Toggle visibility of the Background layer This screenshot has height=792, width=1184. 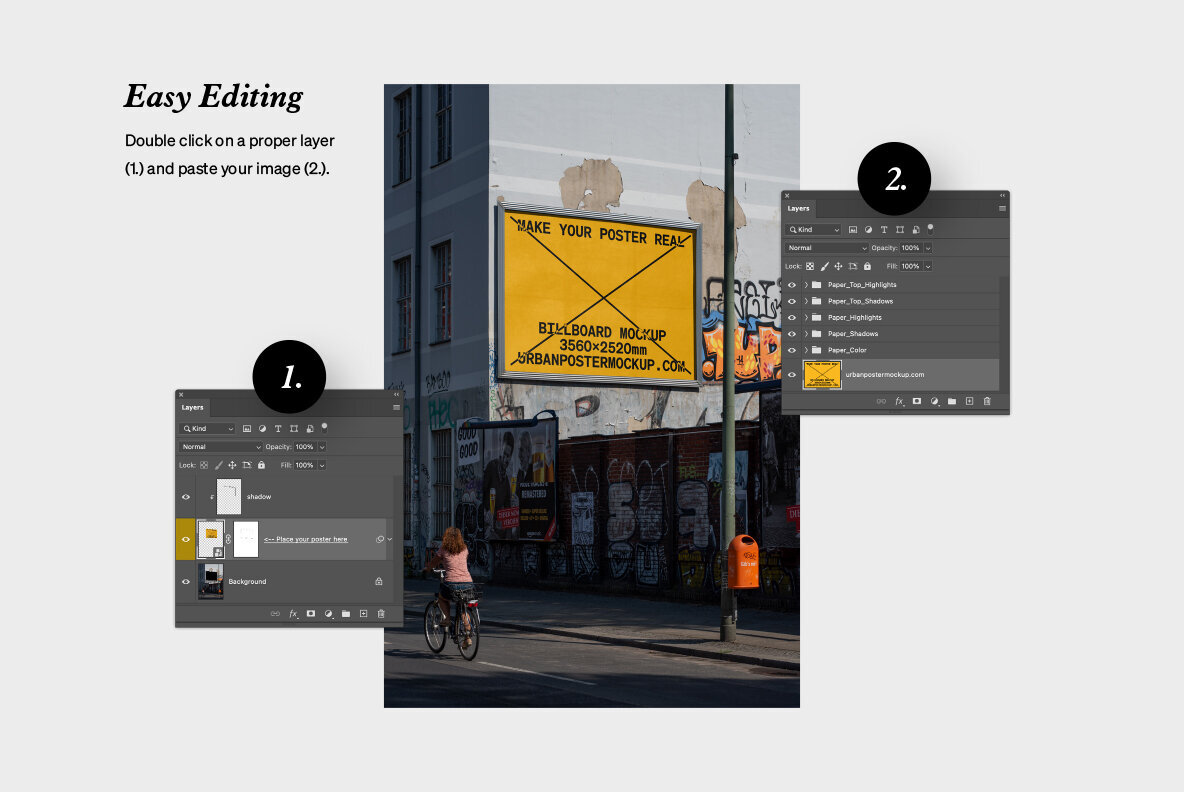pyautogui.click(x=185, y=581)
